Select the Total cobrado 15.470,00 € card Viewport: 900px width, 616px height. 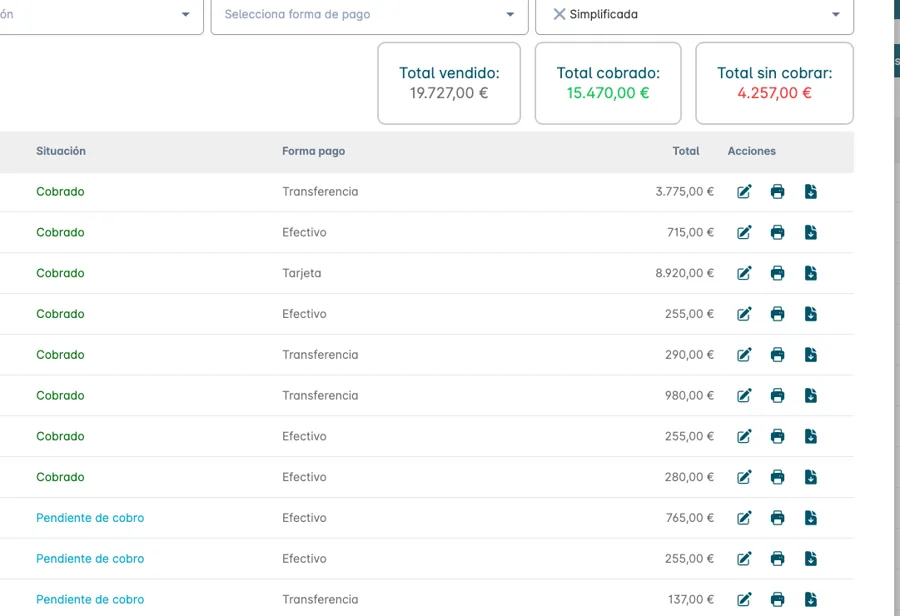click(x=608, y=83)
